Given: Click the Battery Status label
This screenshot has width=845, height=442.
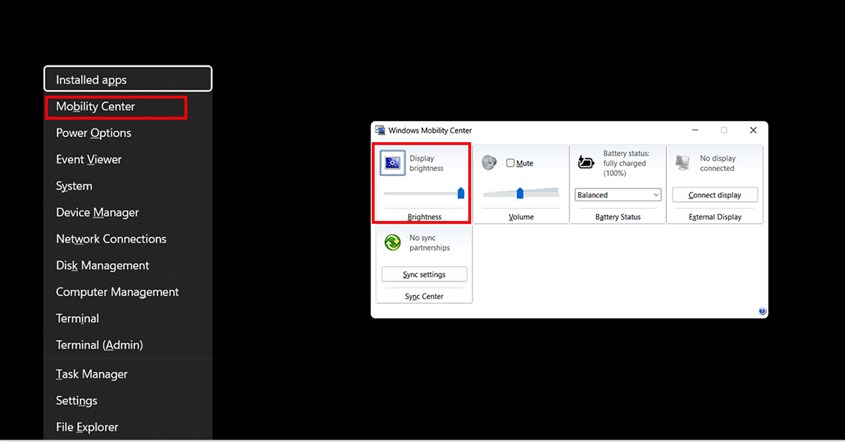Looking at the screenshot, I should [618, 217].
